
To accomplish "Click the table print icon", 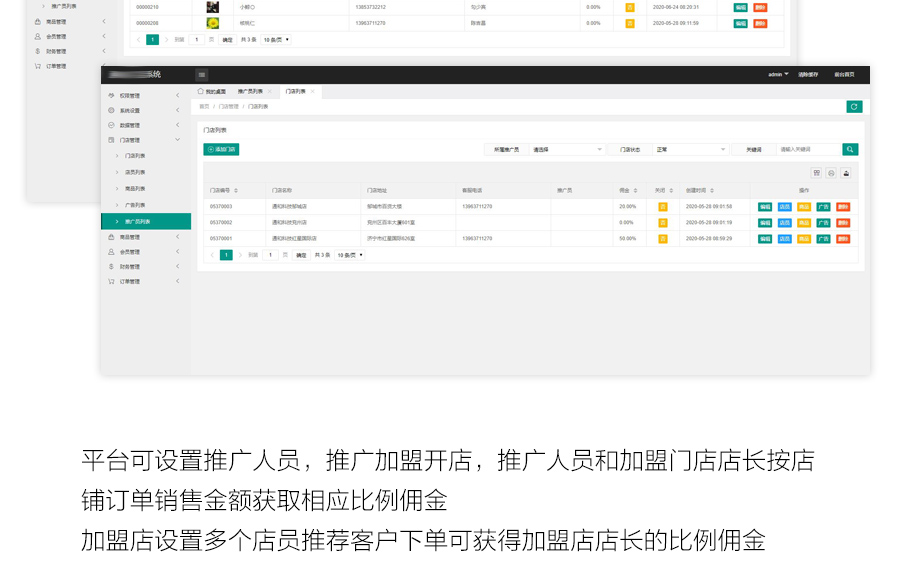I will coord(830,173).
